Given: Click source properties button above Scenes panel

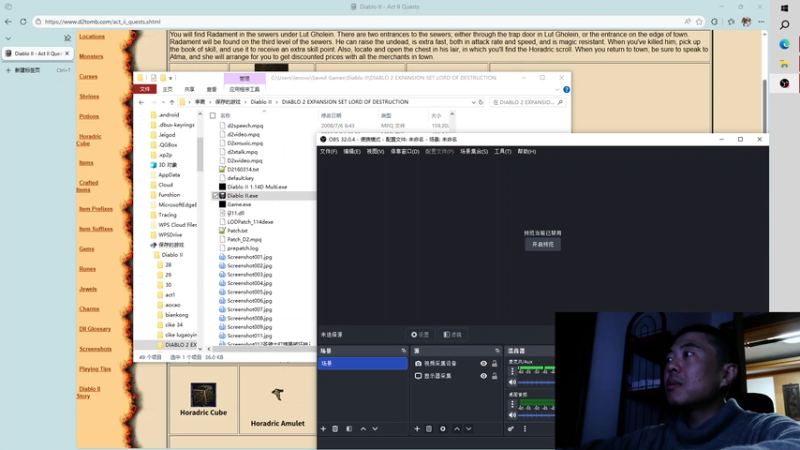Looking at the screenshot, I should [420, 335].
